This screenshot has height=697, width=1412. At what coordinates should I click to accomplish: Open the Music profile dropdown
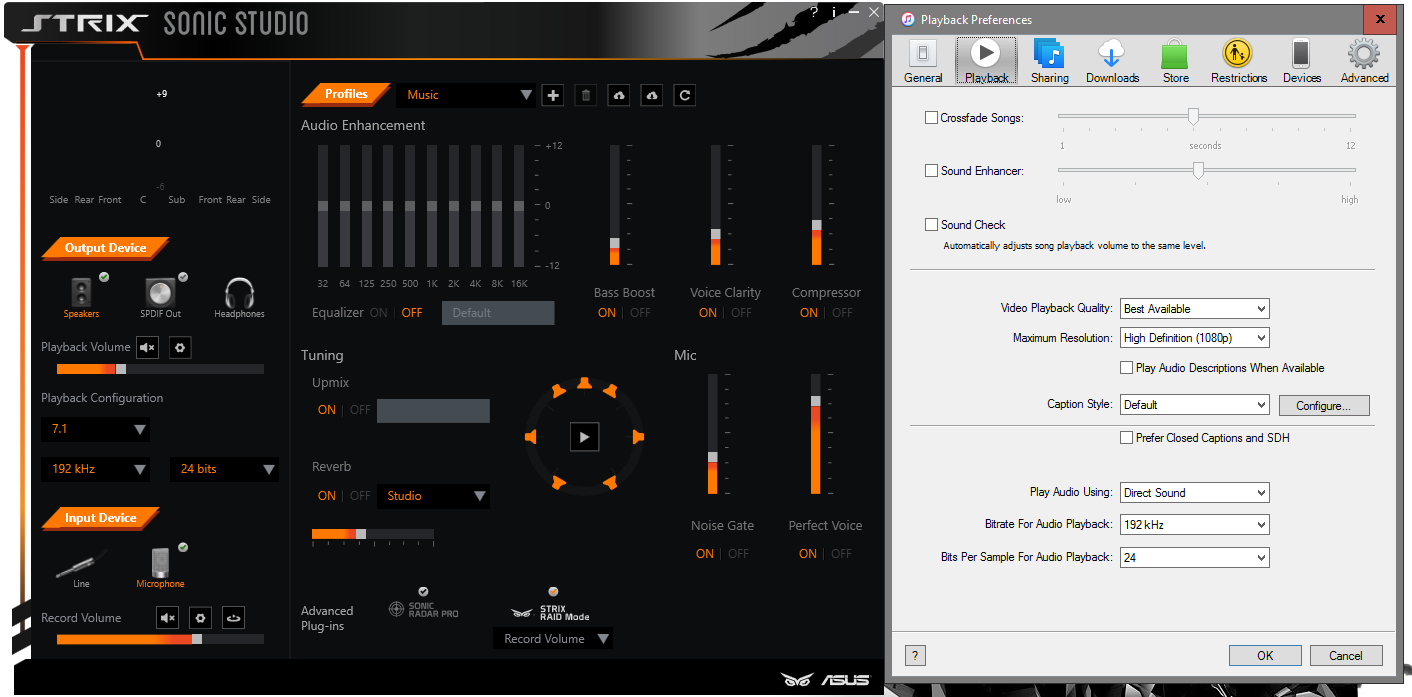466,95
